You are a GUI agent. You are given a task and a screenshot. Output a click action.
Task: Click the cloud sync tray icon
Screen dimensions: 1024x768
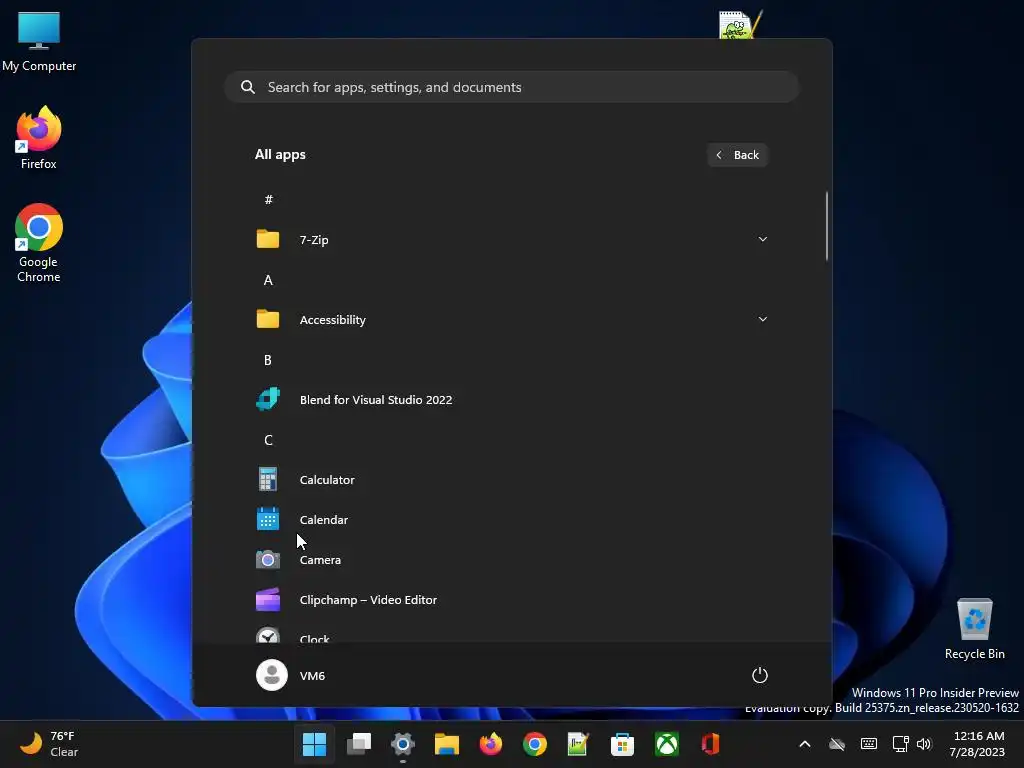[x=837, y=744]
